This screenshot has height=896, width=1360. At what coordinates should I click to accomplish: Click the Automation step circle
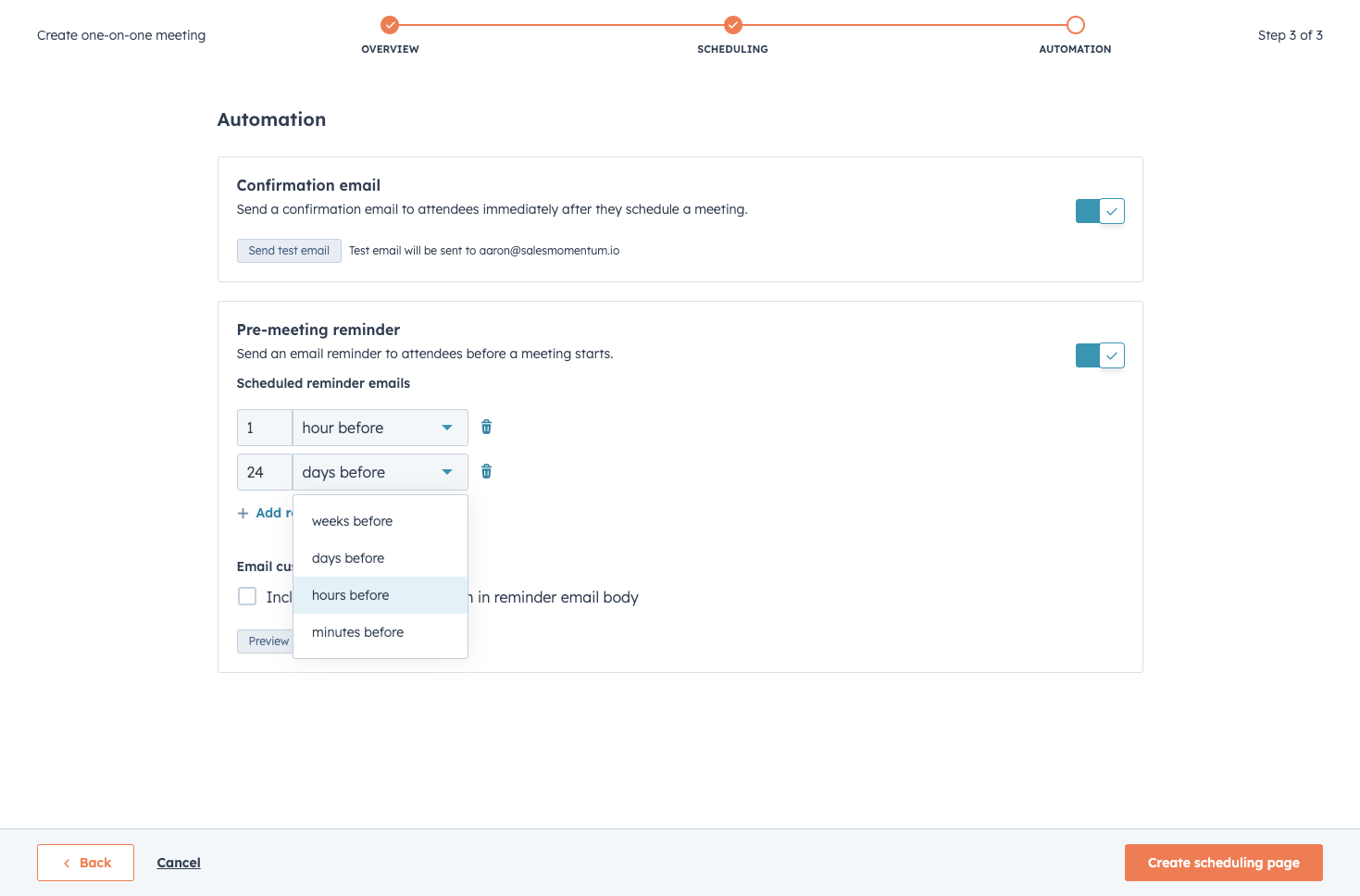click(1075, 25)
